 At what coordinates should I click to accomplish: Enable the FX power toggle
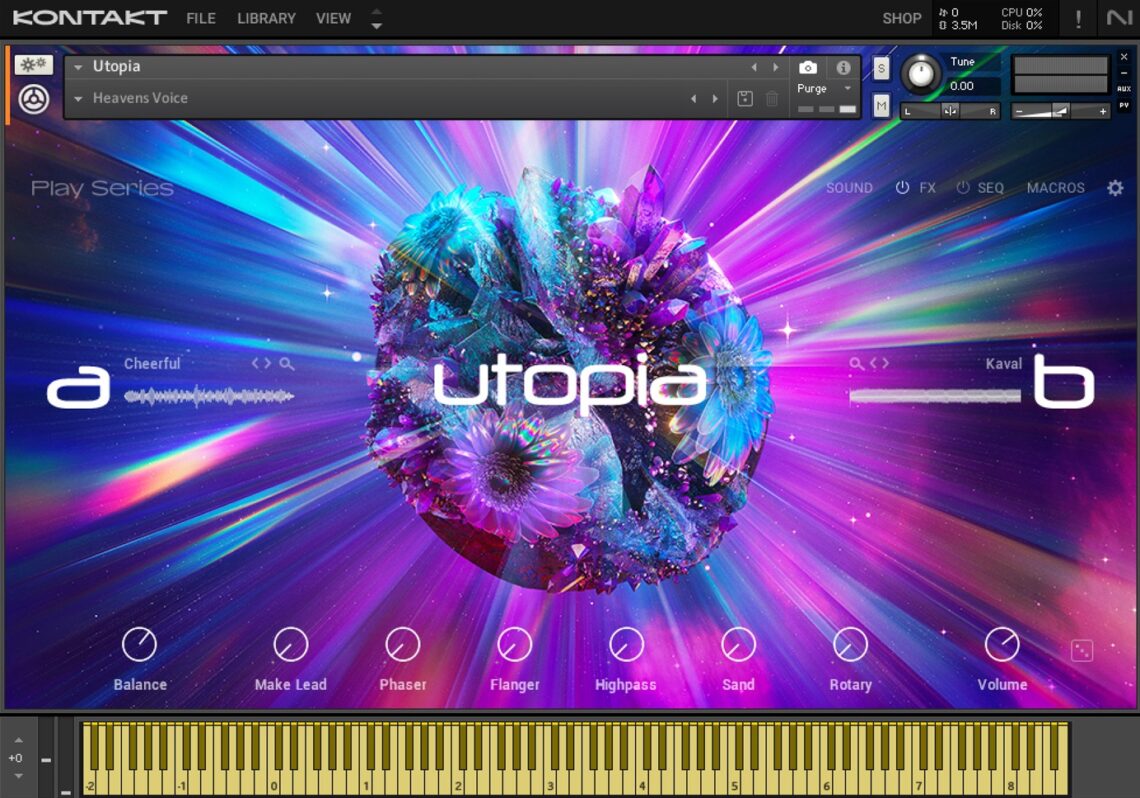904,188
